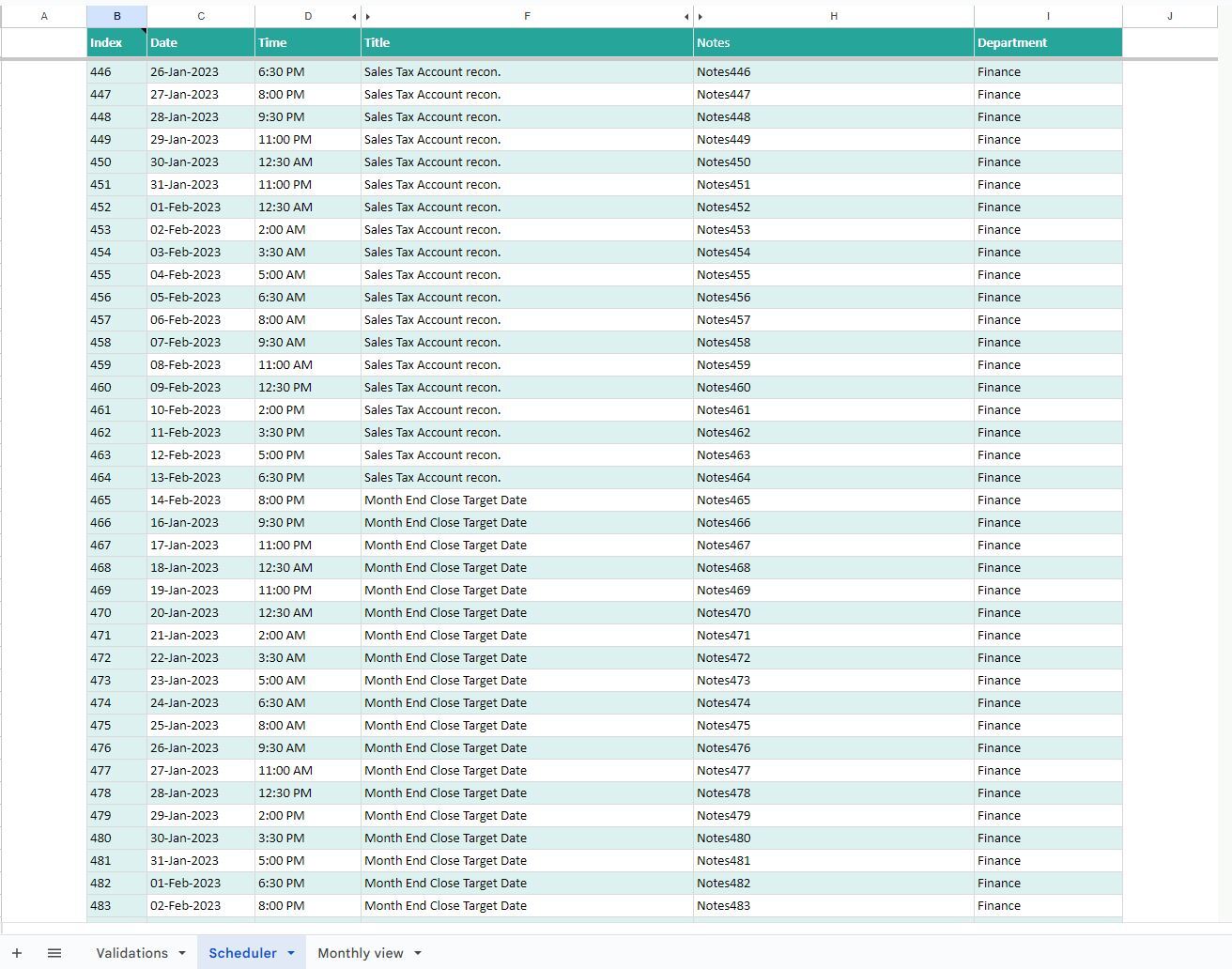1232x969 pixels.
Task: Select cell Notes479
Action: tap(834, 816)
